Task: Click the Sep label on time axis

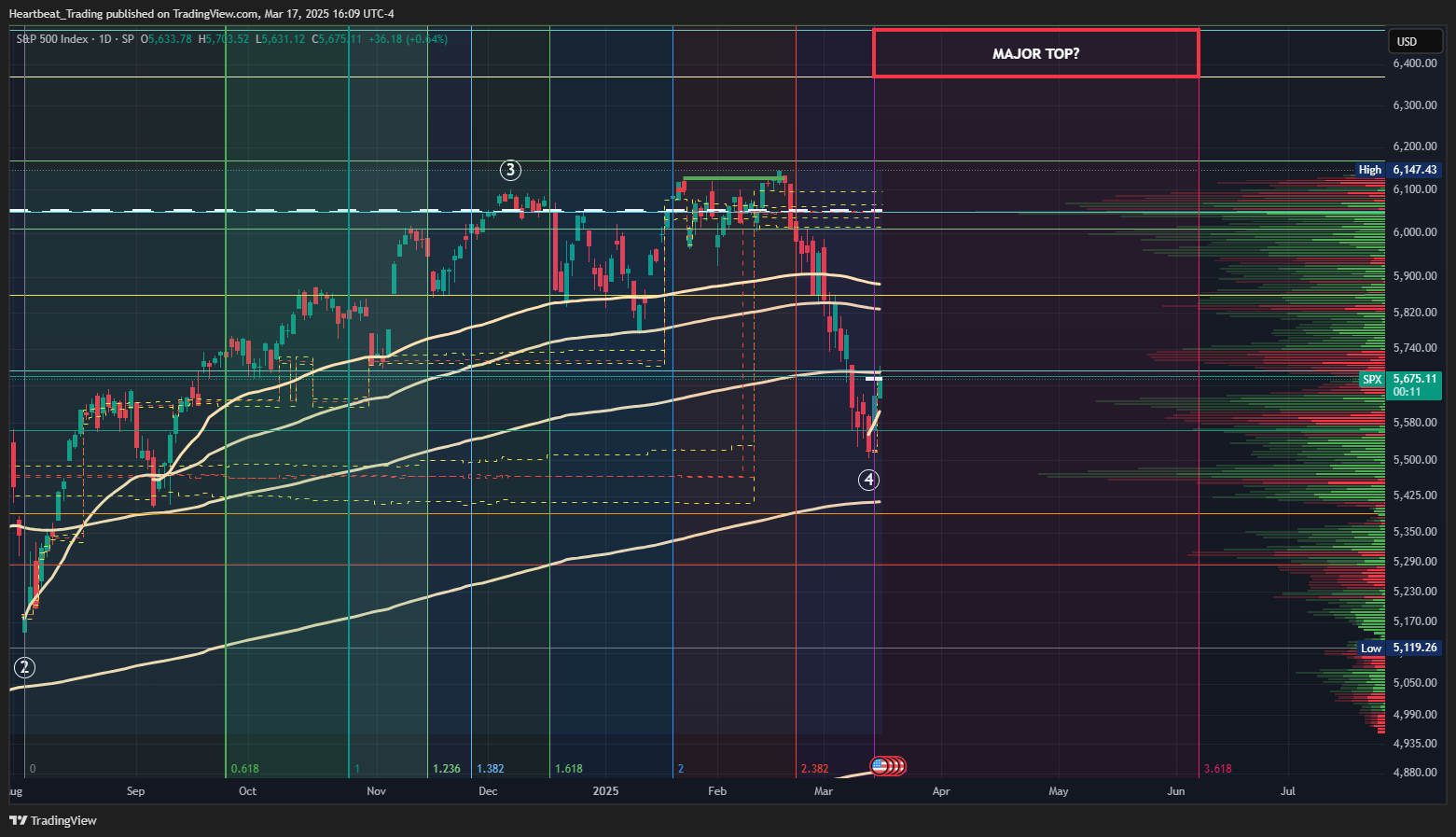Action: click(135, 791)
